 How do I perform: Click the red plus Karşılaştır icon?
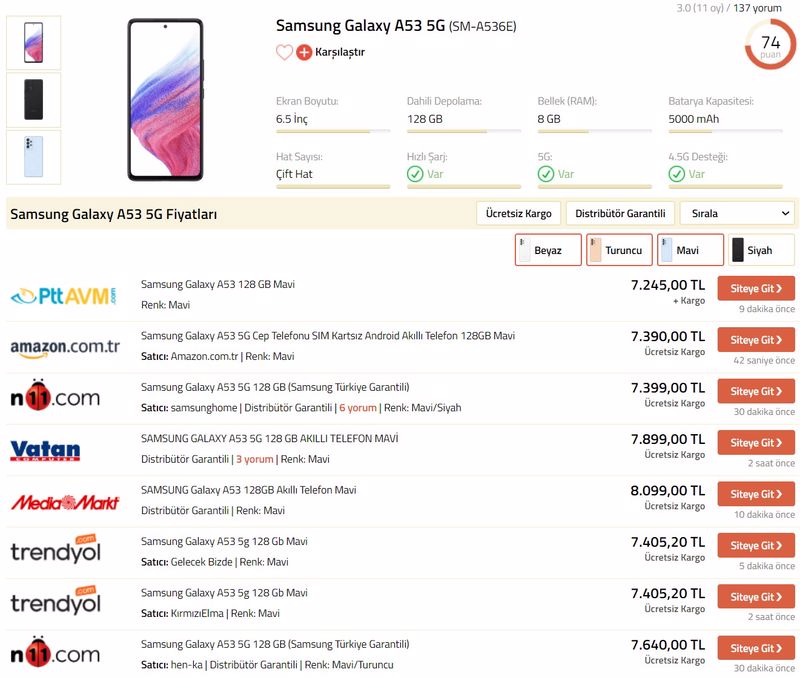point(304,52)
